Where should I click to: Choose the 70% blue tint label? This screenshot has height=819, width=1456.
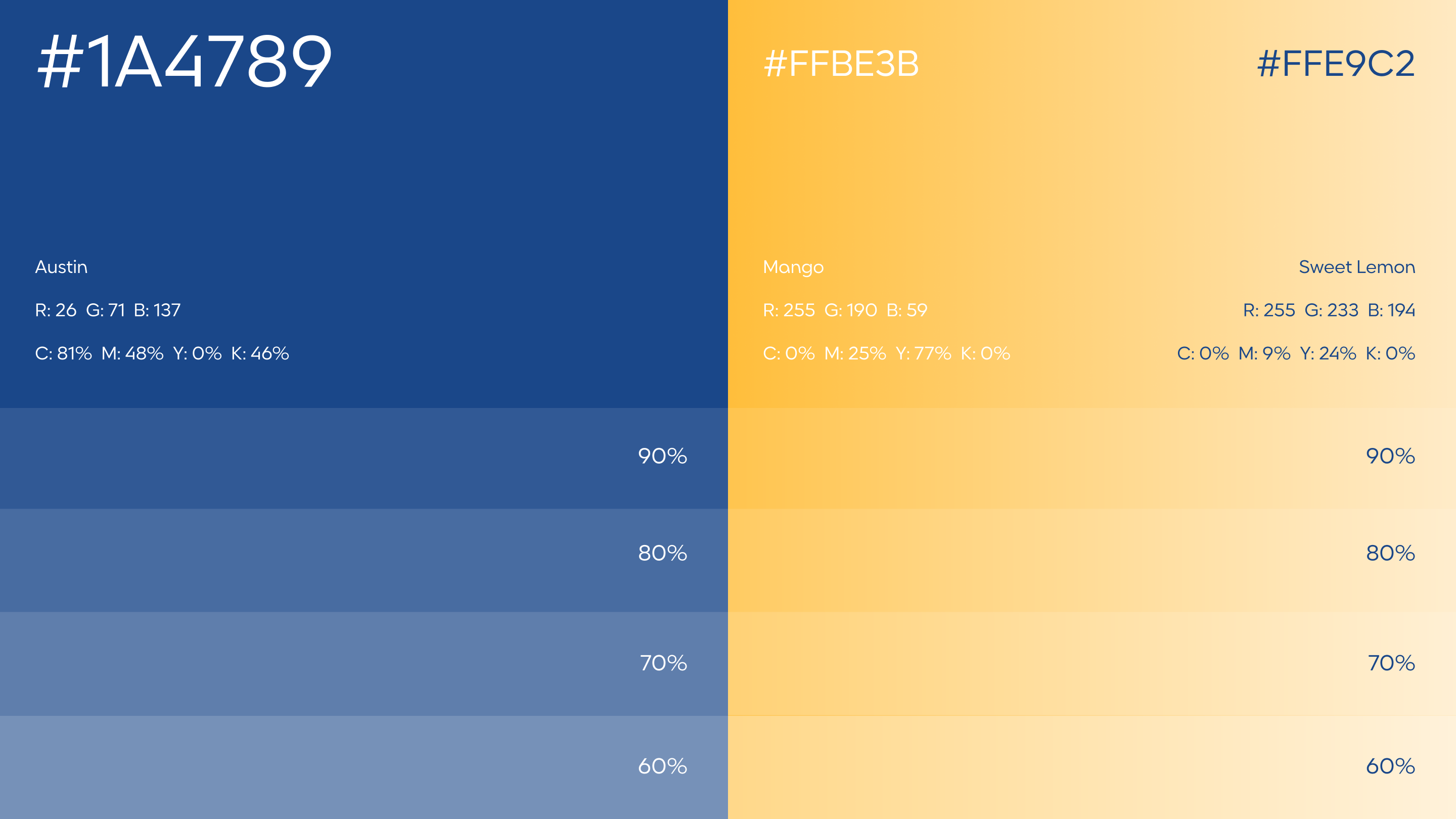(x=664, y=663)
